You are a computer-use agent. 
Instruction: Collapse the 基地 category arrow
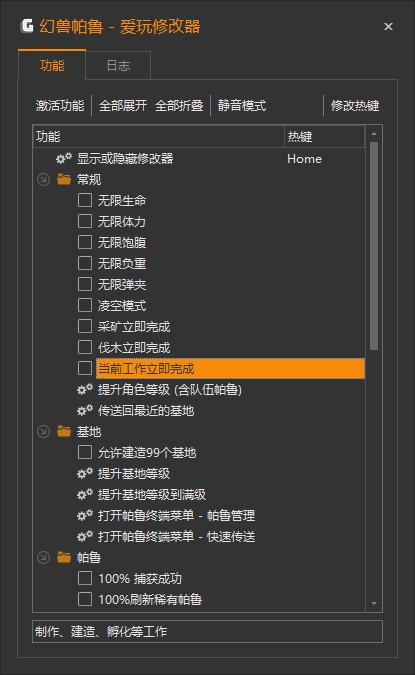(x=43, y=431)
